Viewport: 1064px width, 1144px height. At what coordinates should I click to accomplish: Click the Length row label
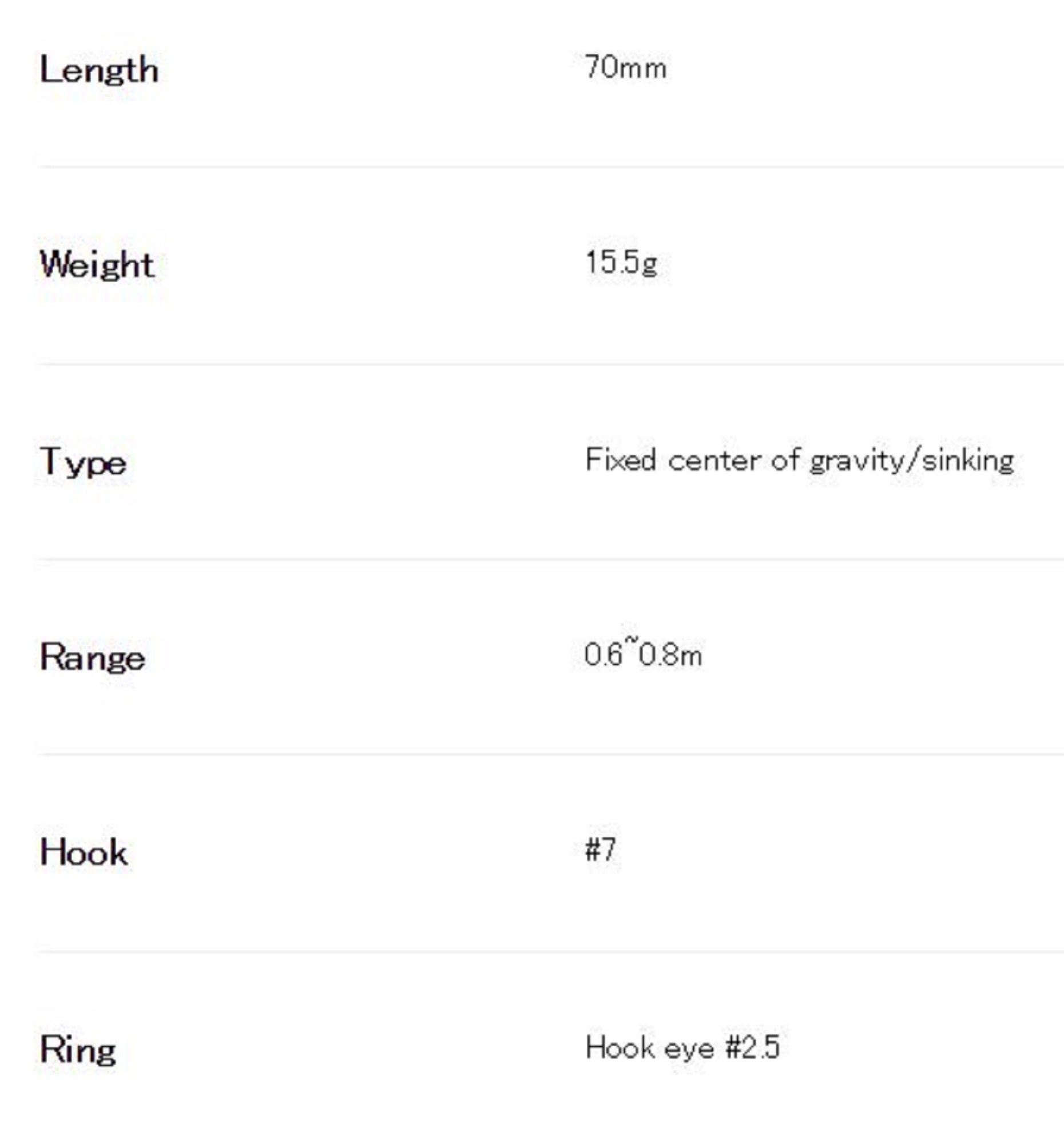pos(99,71)
